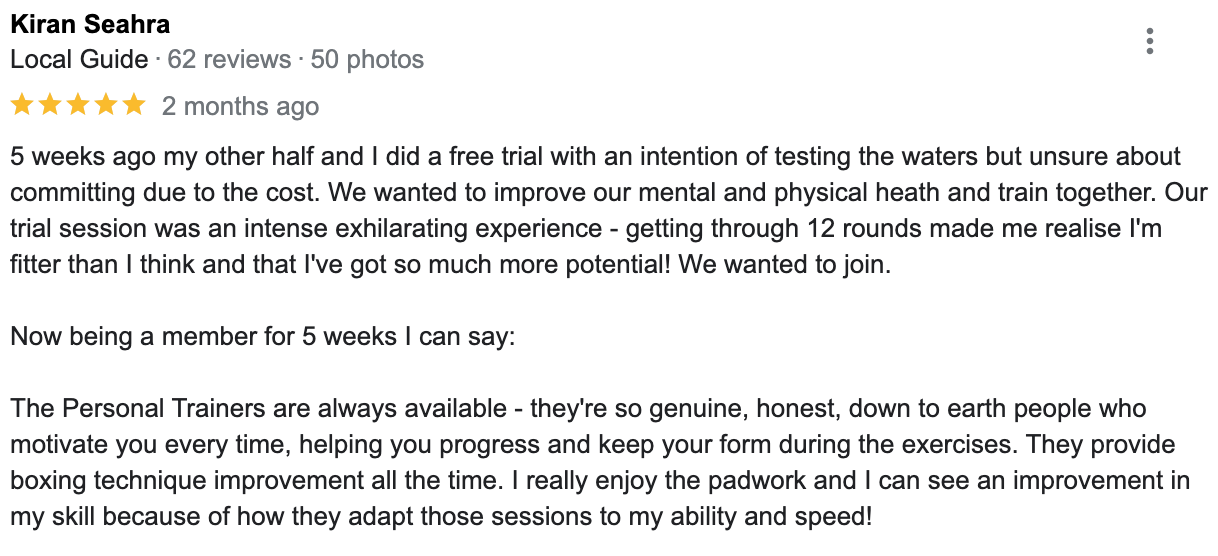Open Kiran Seahra's reviewer profile
1218x556 pixels.
90,25
